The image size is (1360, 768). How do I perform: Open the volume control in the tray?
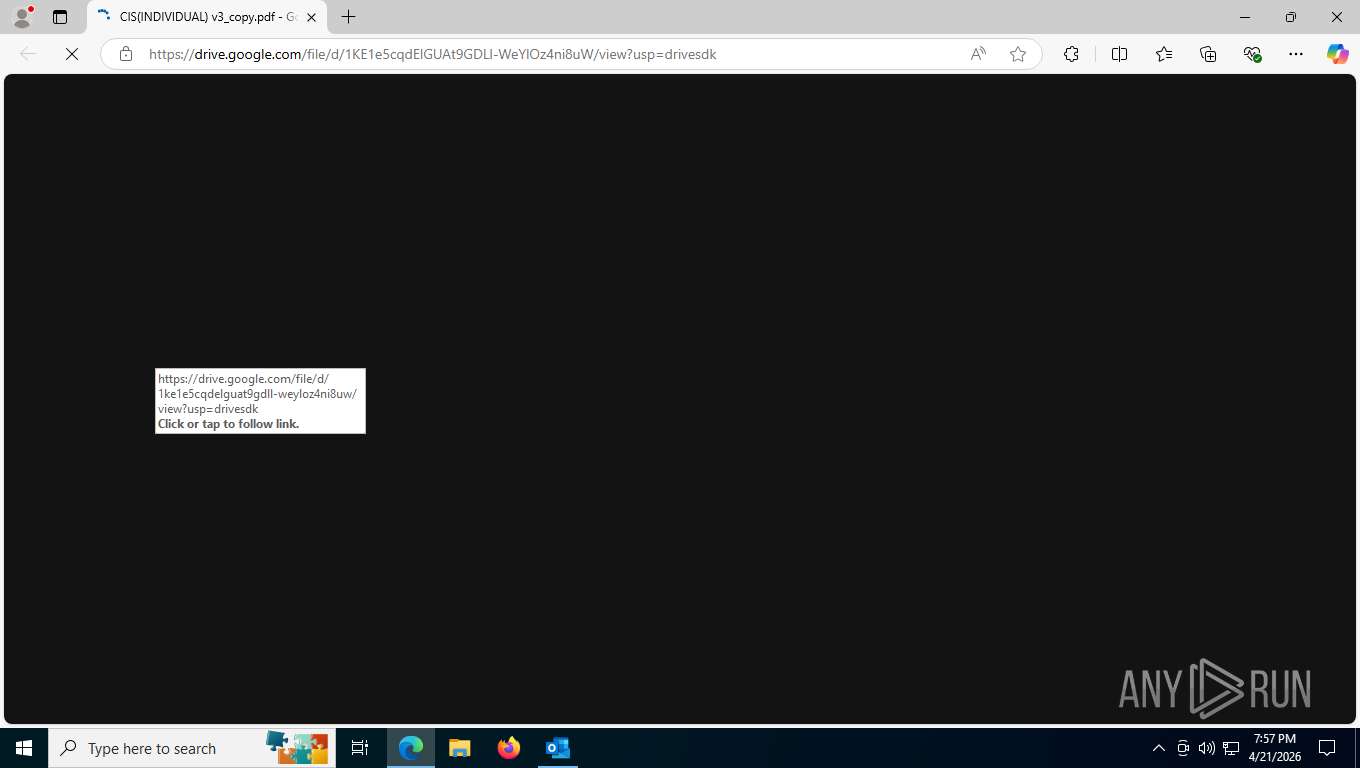point(1206,748)
